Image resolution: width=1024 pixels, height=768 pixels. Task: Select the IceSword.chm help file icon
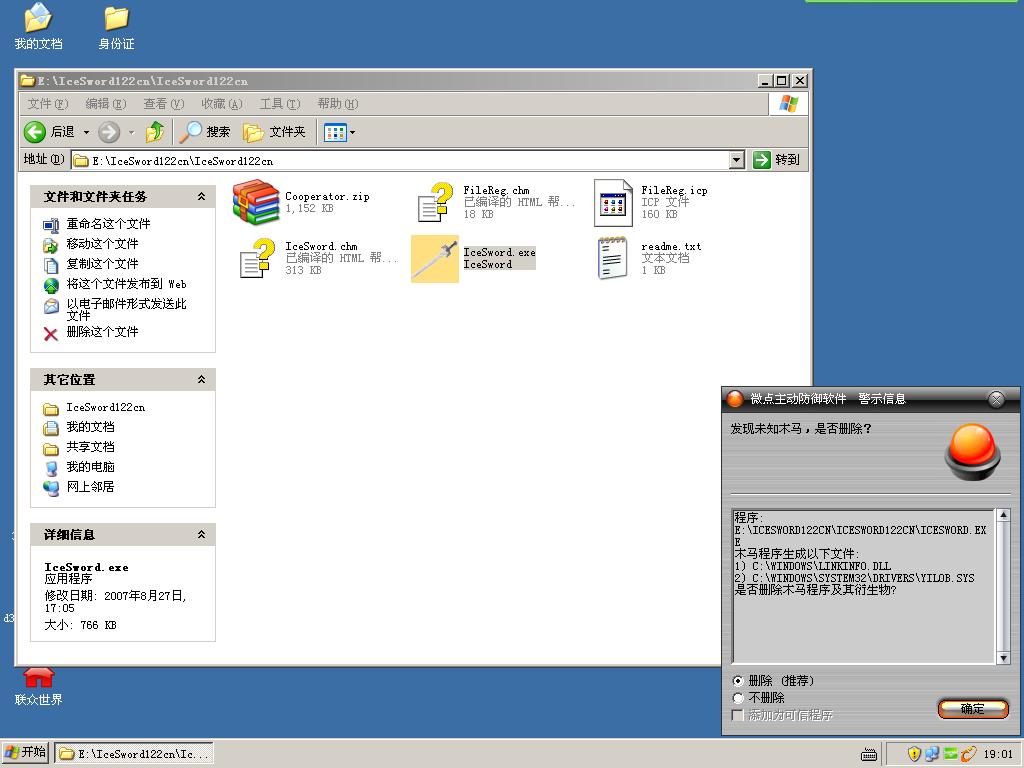[x=256, y=259]
